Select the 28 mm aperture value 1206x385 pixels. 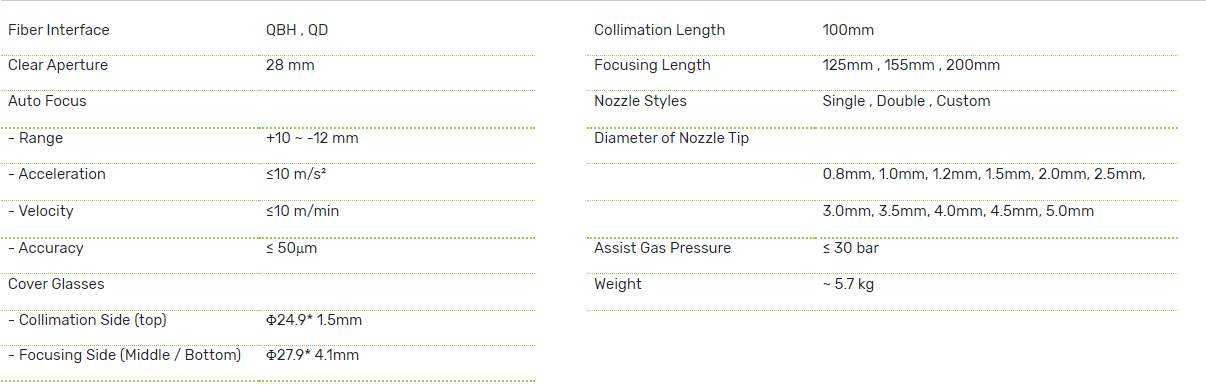point(290,65)
